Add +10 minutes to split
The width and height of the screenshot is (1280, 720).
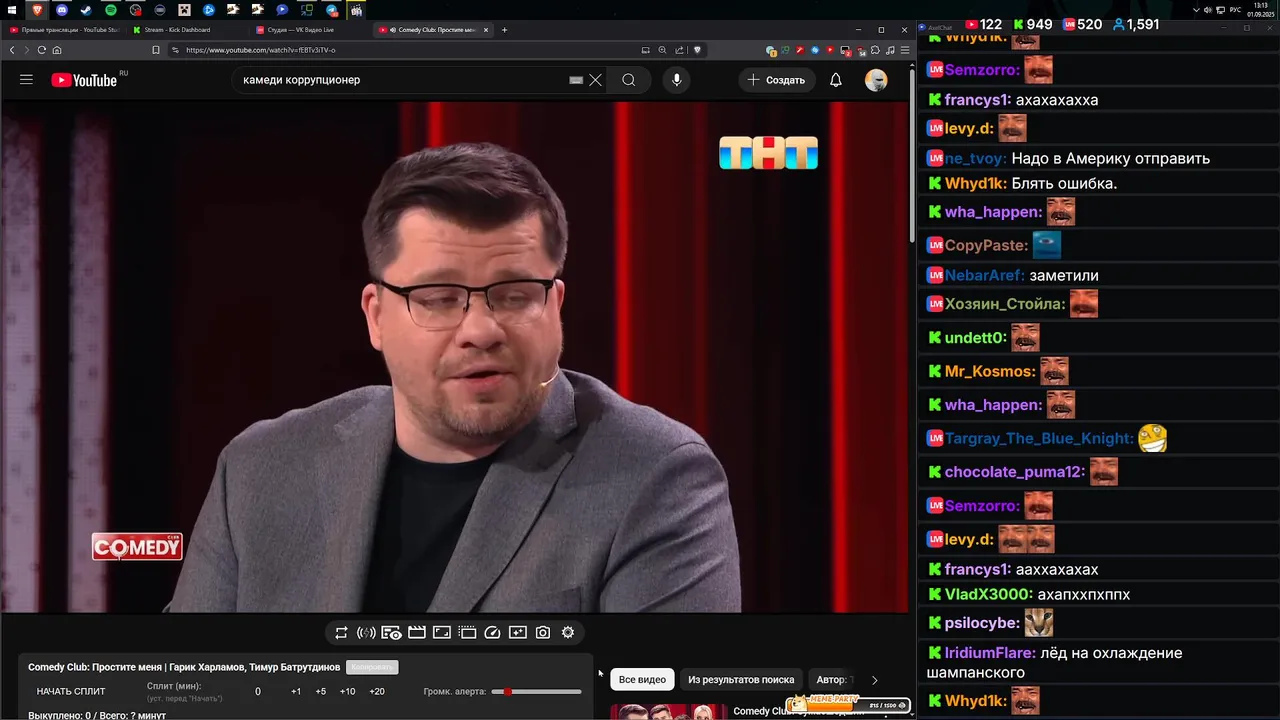coord(347,691)
